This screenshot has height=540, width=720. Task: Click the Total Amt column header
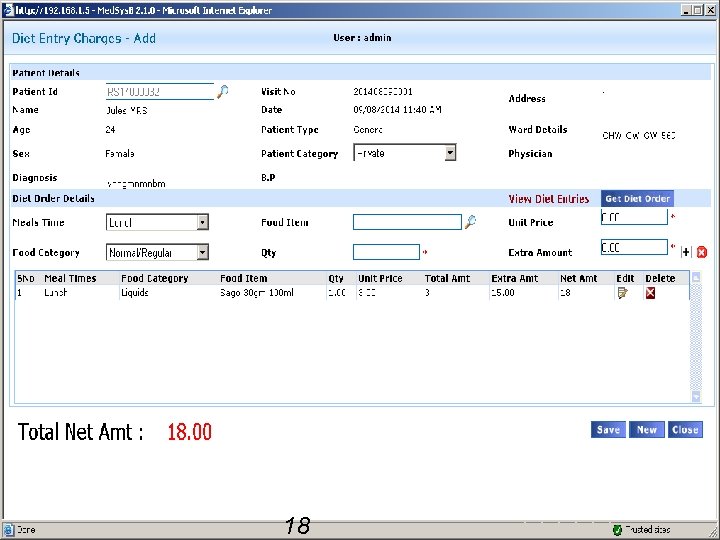click(447, 278)
